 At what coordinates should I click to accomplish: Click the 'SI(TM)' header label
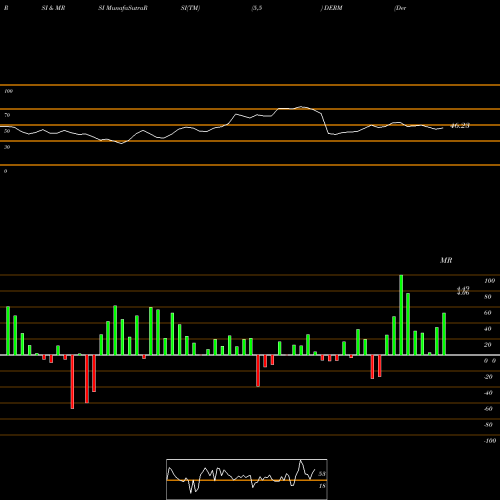coord(190,8)
